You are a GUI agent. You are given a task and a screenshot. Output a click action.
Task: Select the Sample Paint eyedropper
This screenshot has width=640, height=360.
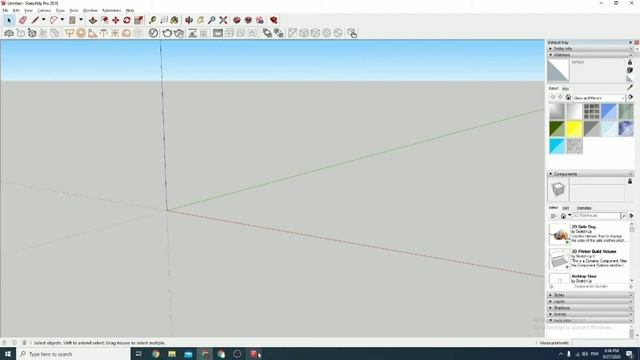(630, 88)
